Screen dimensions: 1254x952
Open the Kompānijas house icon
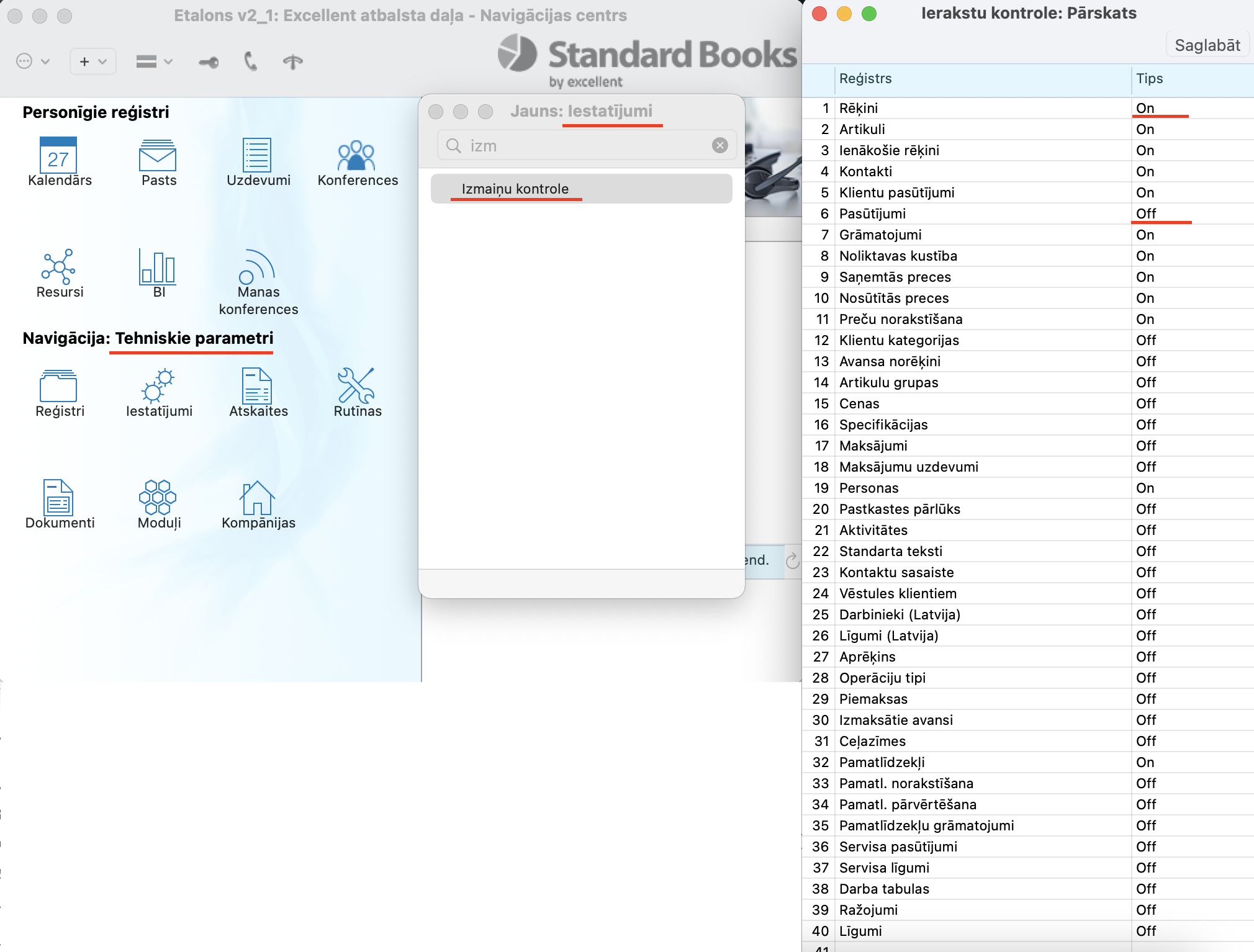click(x=258, y=498)
